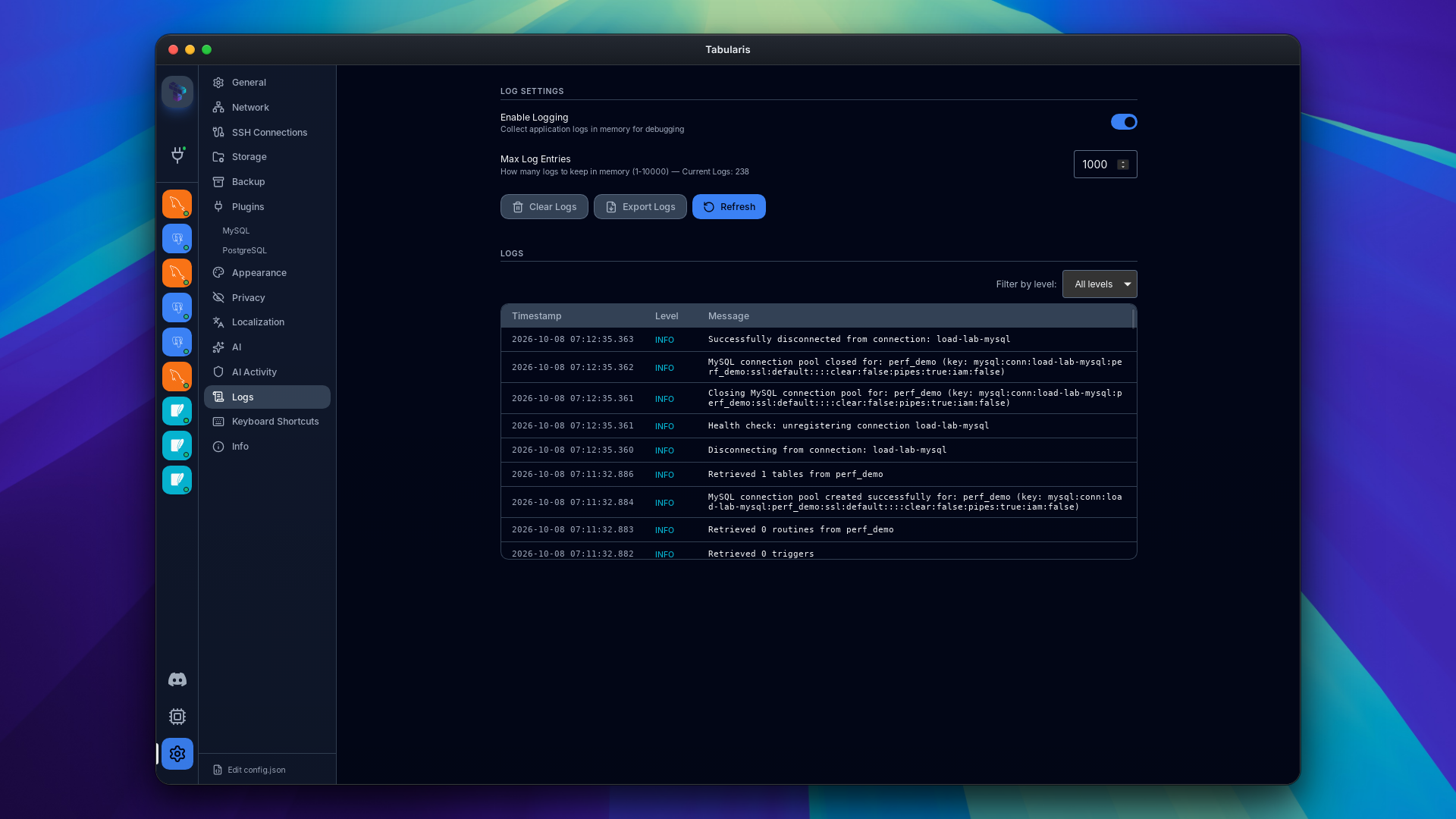Screen dimensions: 1456x819
Task: Click the SSH Connections icon
Action: [218, 132]
